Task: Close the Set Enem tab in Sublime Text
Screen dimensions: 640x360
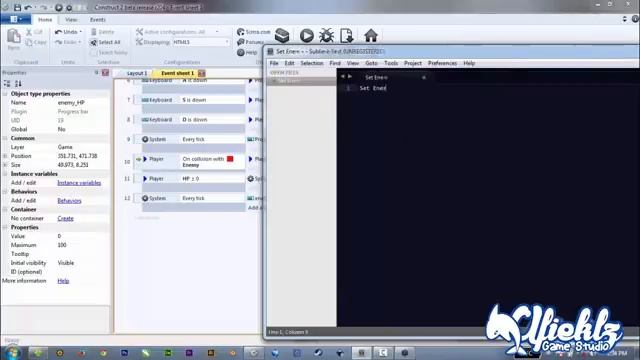Action: point(424,78)
